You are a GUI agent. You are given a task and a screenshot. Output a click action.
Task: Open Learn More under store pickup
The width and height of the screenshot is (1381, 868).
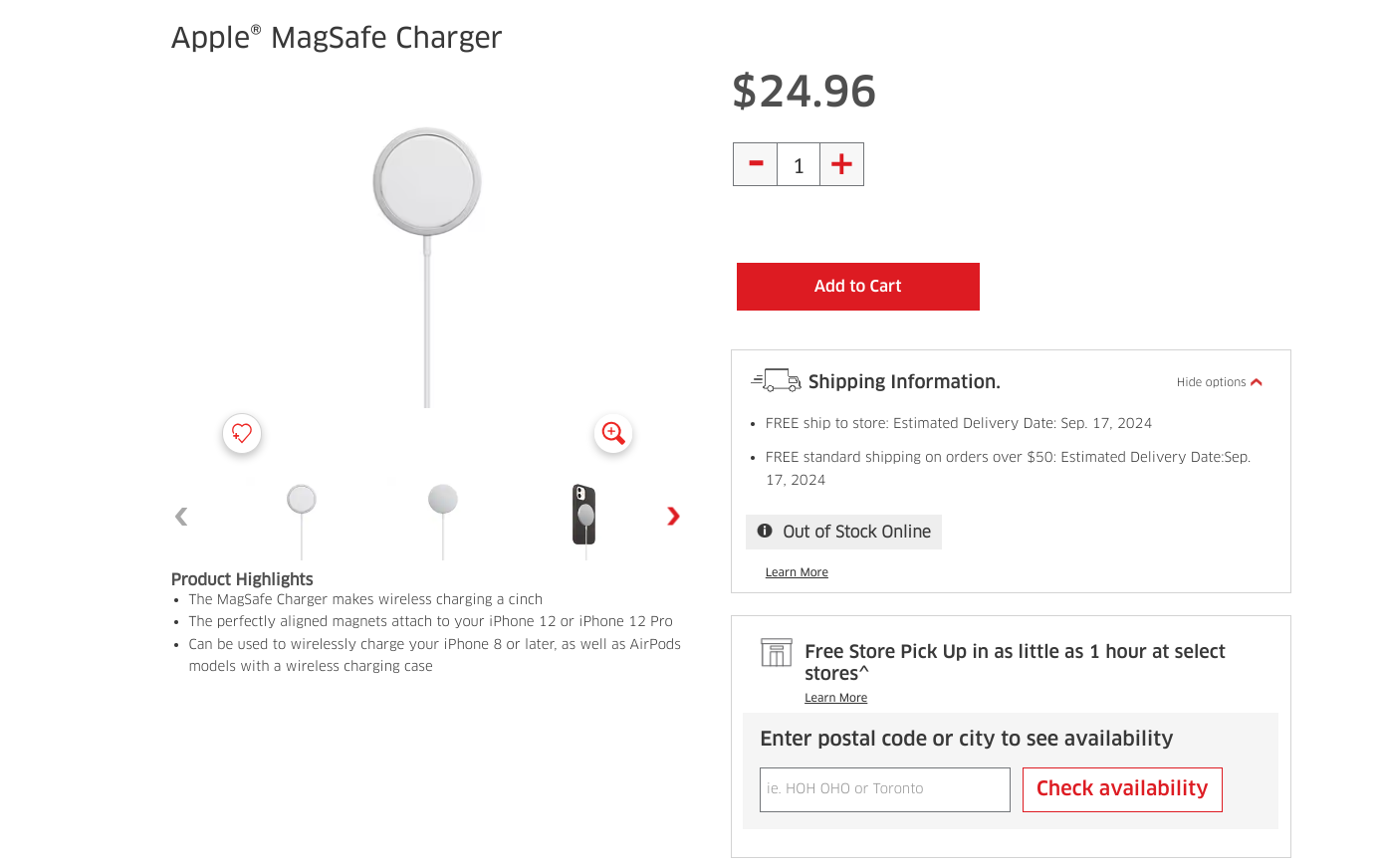coord(835,698)
